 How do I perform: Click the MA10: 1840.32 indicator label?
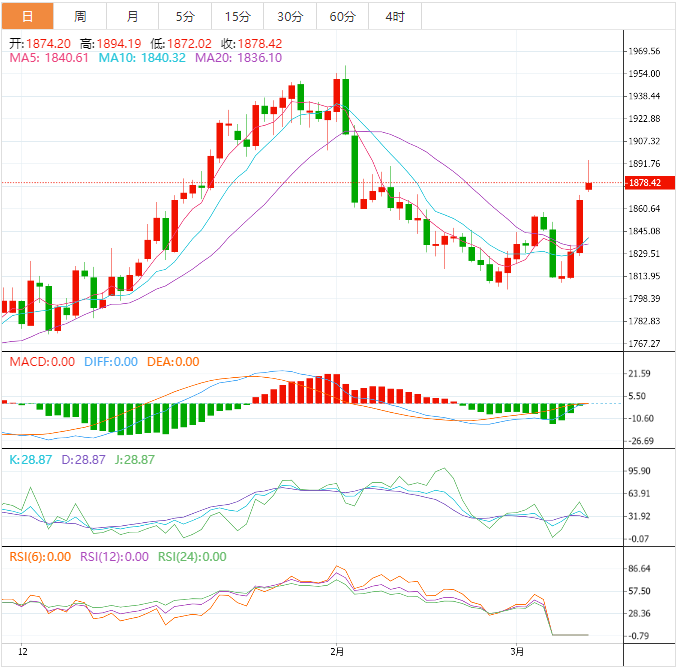point(142,58)
